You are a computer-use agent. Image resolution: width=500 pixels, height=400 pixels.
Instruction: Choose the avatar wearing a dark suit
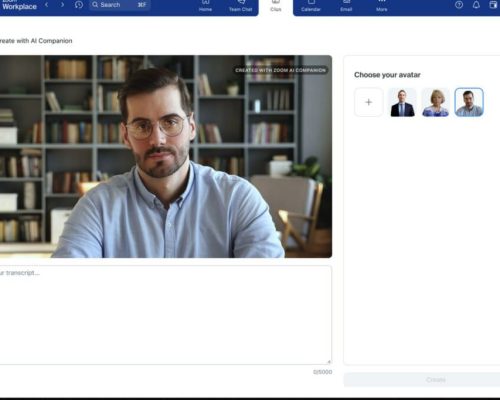(x=402, y=102)
